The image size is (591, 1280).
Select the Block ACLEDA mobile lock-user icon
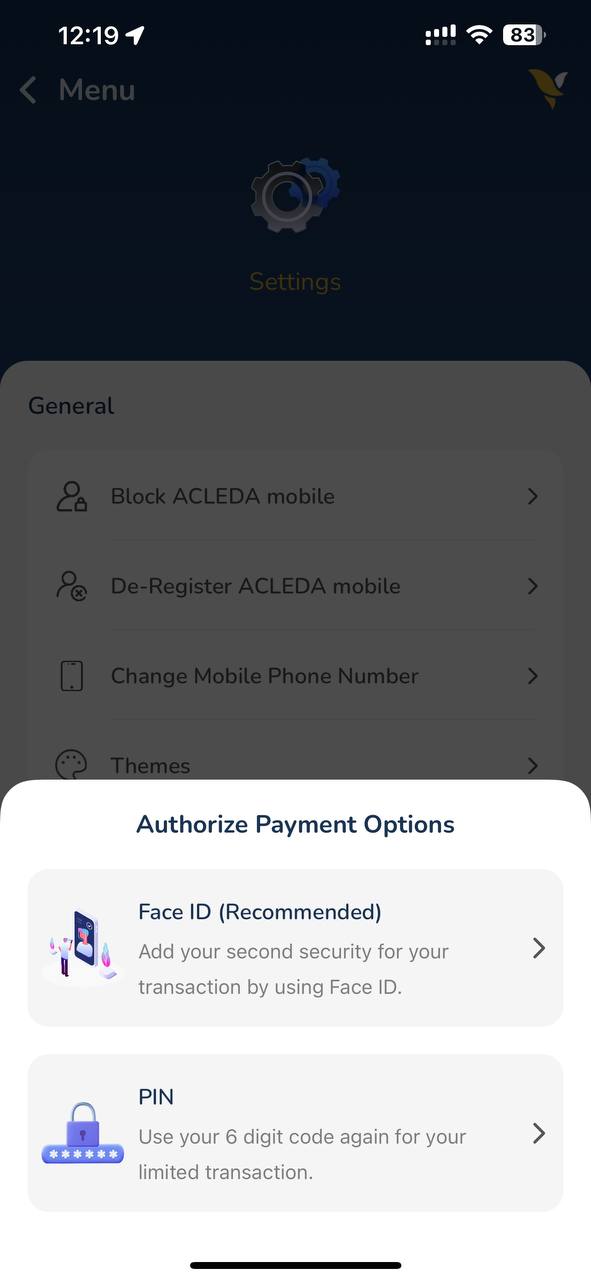(x=72, y=496)
